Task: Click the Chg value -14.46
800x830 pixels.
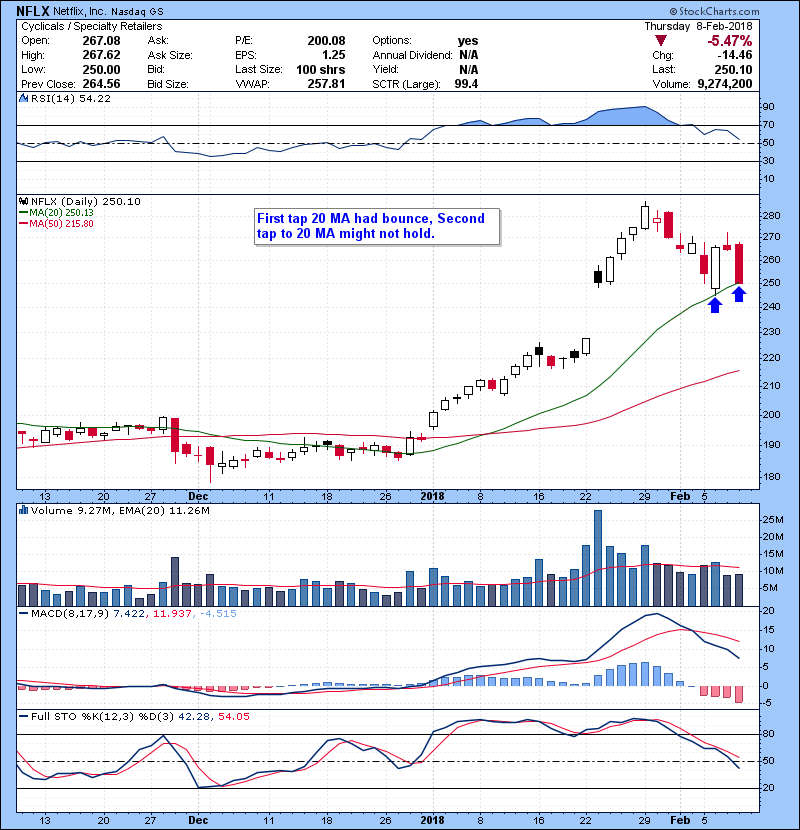Action: pos(734,55)
